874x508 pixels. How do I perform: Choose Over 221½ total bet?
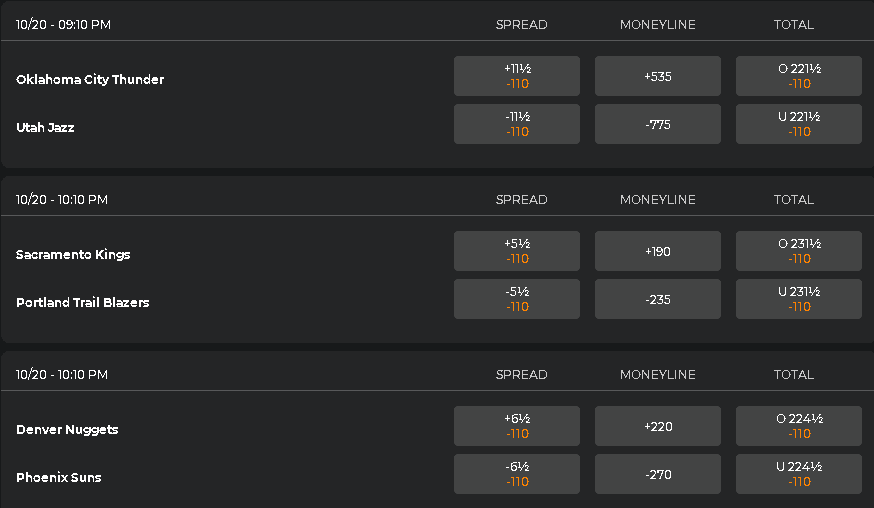point(799,76)
